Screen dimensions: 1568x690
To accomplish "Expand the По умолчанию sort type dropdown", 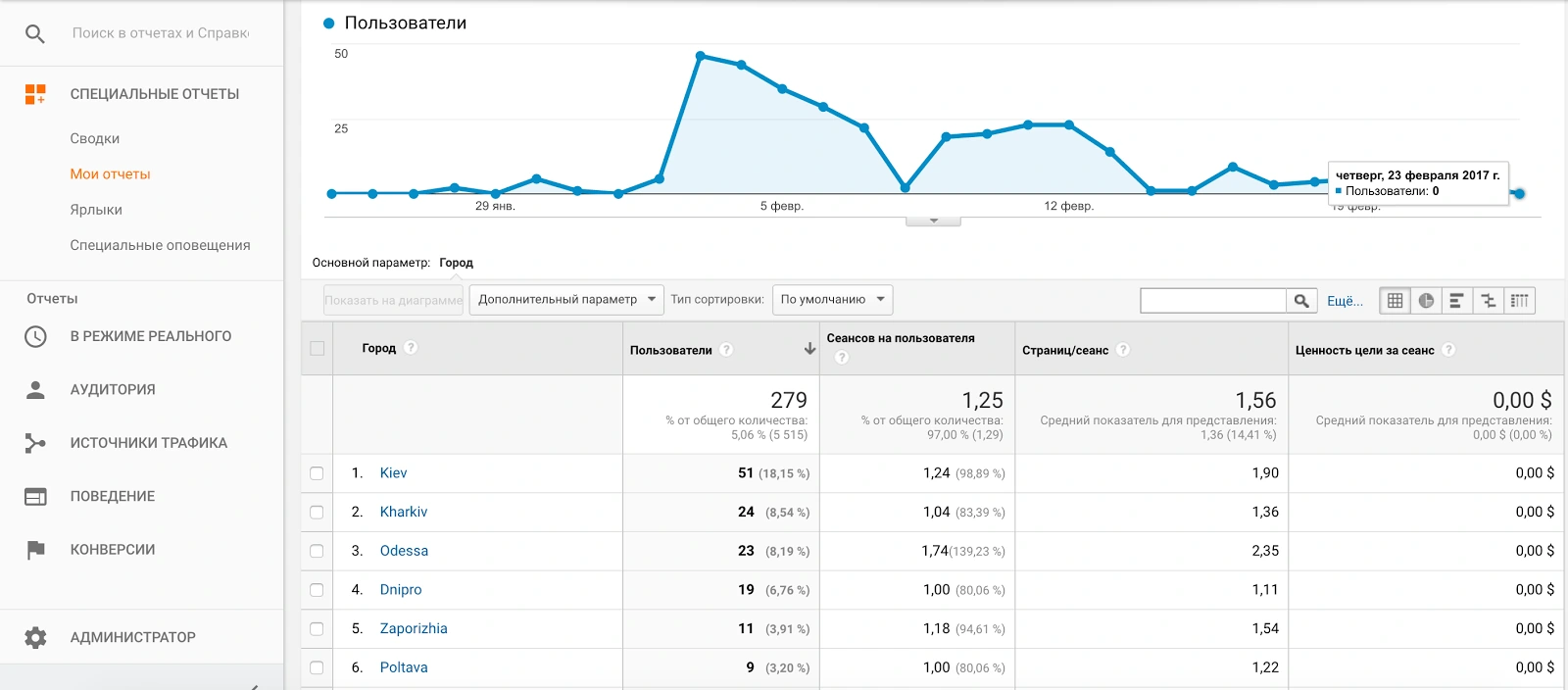I will [832, 300].
